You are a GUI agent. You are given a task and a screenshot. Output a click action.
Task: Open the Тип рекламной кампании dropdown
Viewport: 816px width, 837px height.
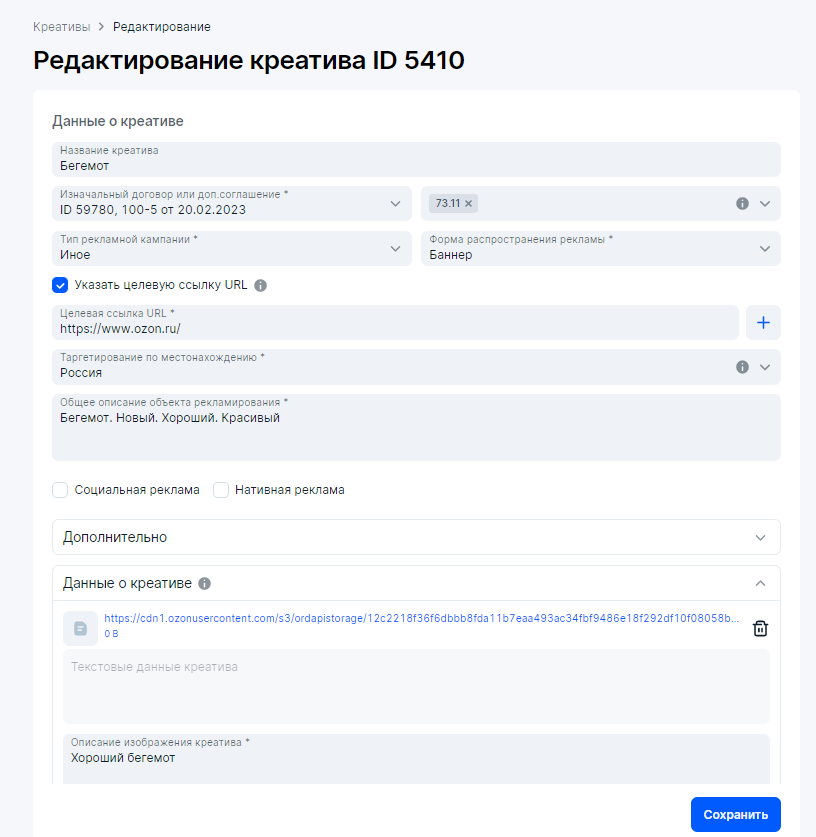pos(394,248)
